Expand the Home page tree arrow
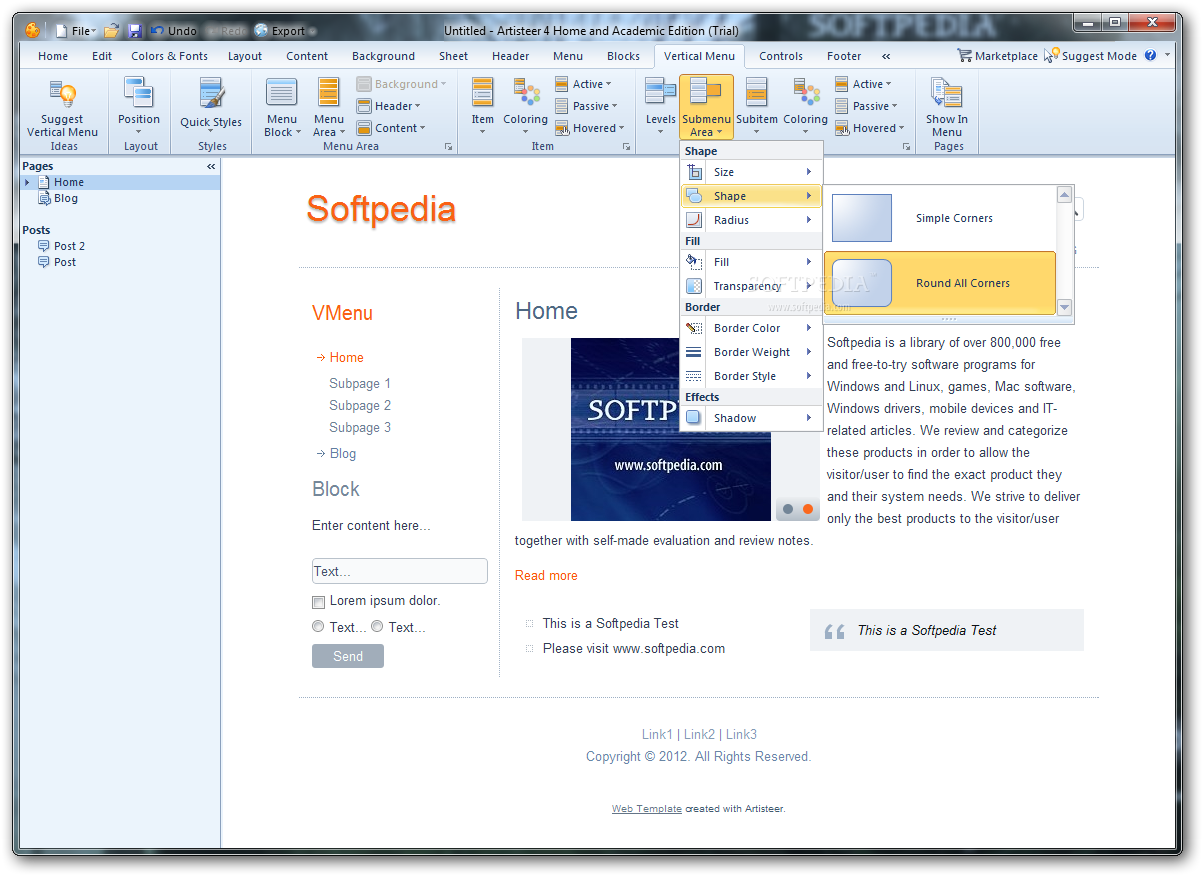 [x=28, y=182]
